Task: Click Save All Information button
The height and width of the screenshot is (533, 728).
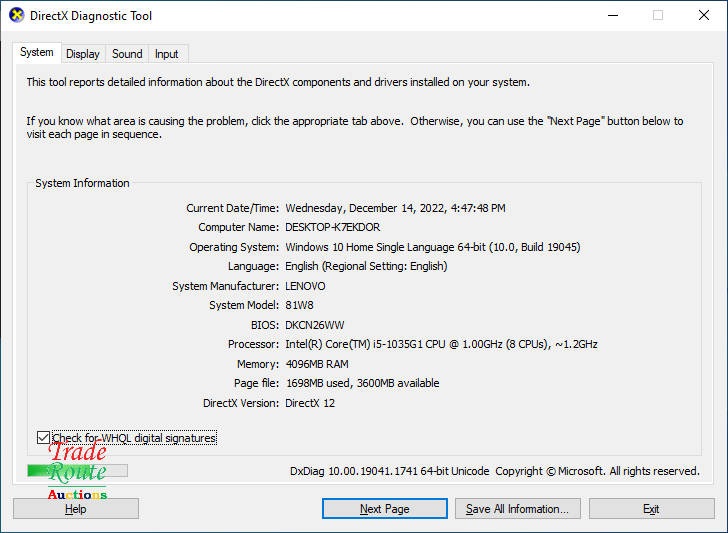Action: [516, 509]
